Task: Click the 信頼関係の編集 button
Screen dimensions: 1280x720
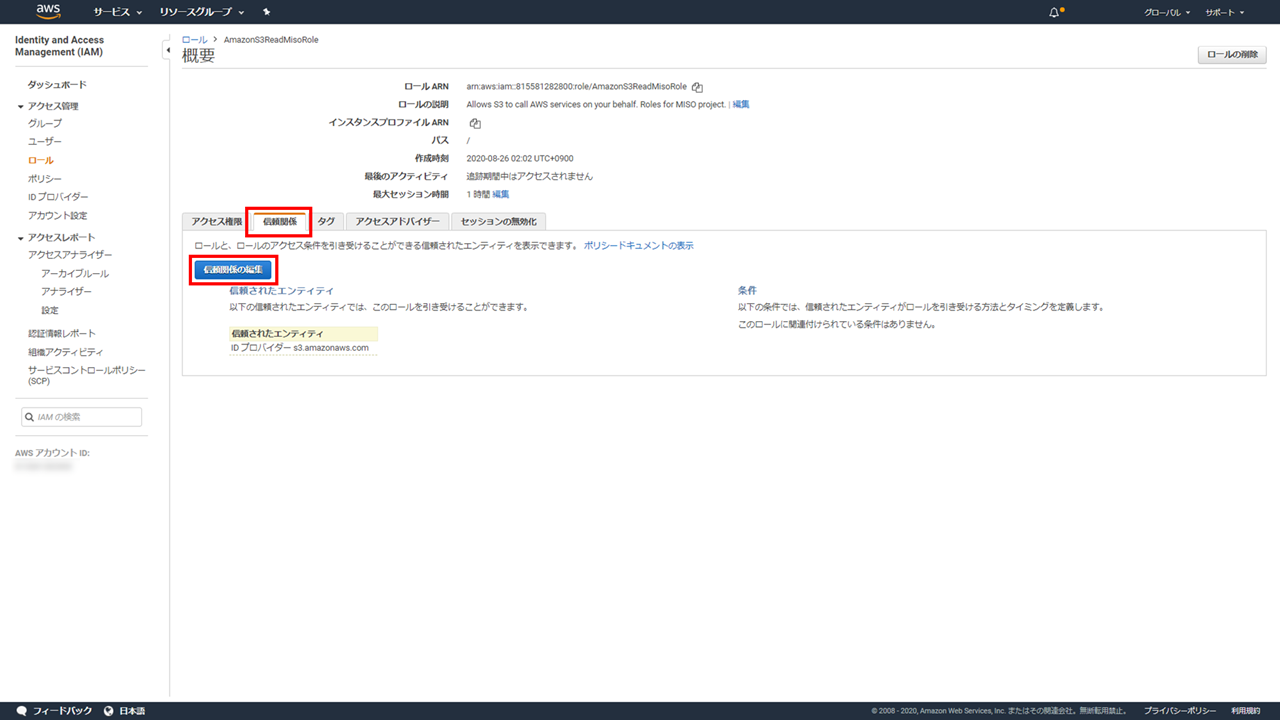Action: [232, 270]
